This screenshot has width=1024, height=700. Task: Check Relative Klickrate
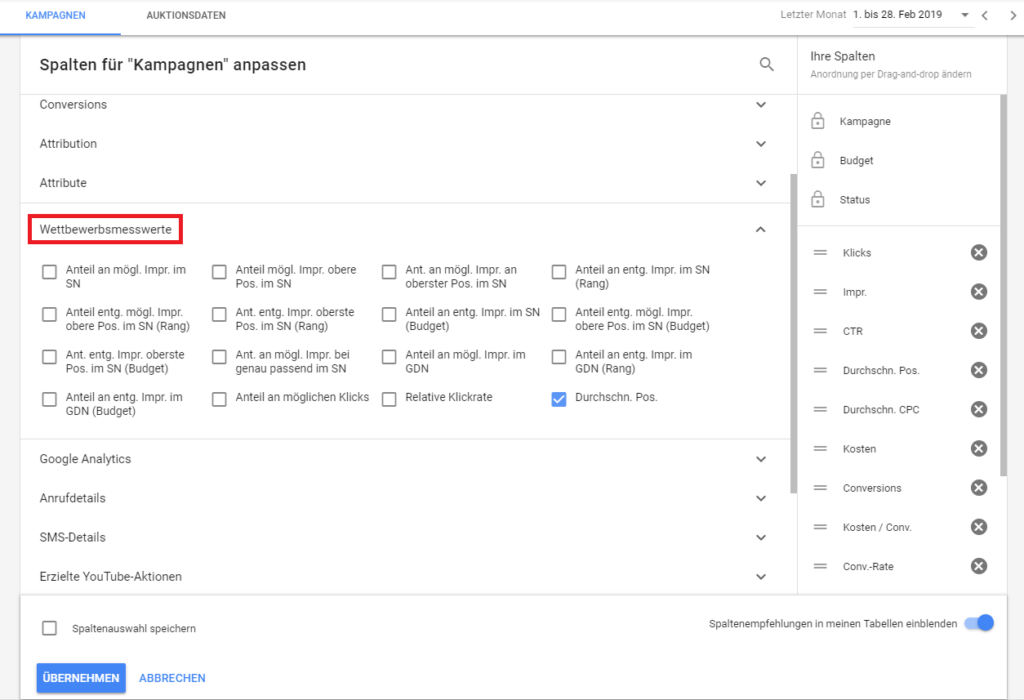(389, 399)
